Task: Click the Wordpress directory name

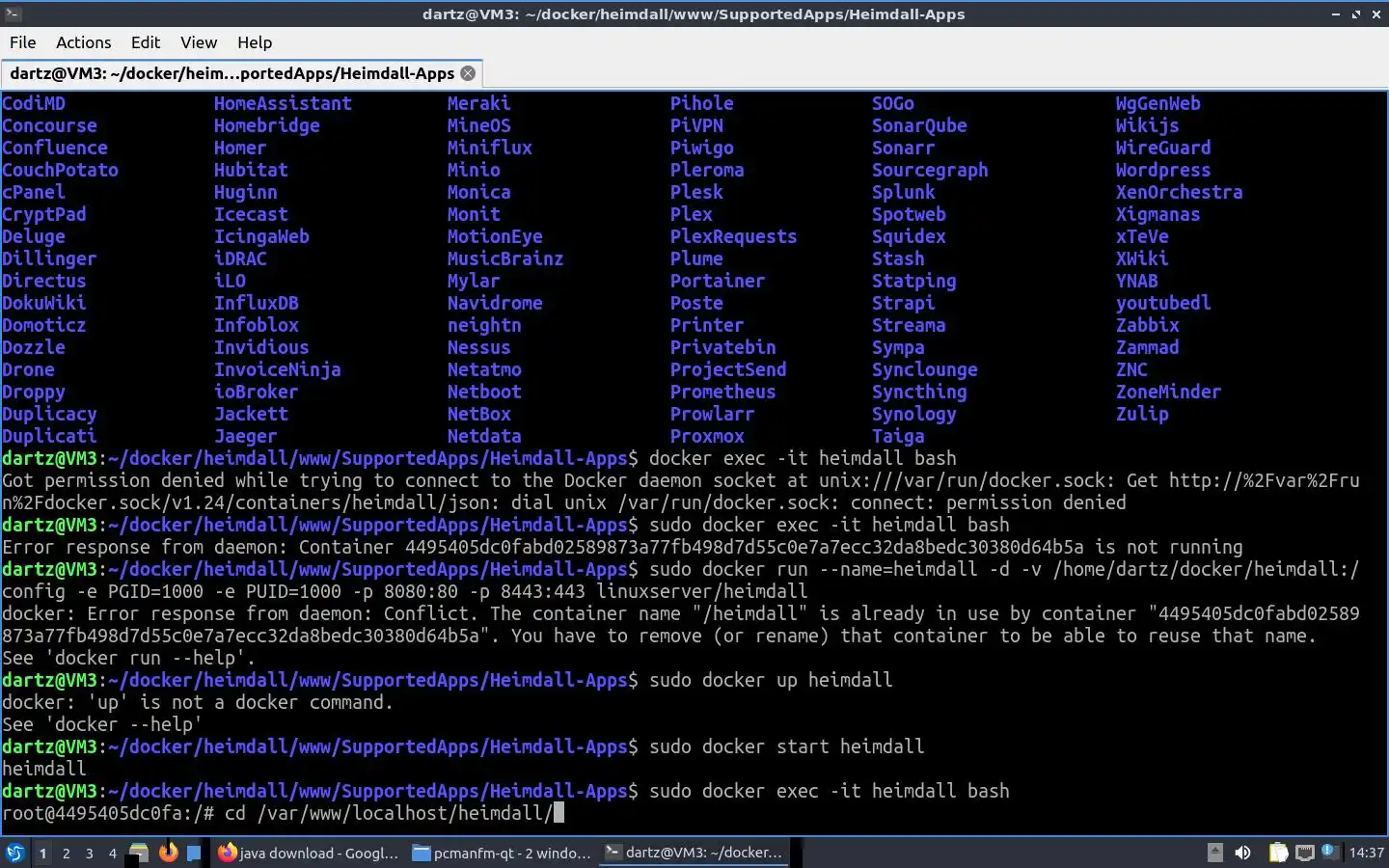Action: (1163, 170)
